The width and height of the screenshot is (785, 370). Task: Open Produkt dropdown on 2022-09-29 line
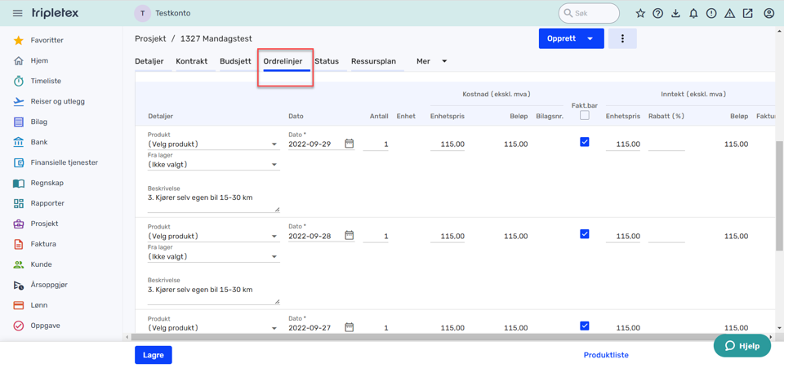point(213,144)
